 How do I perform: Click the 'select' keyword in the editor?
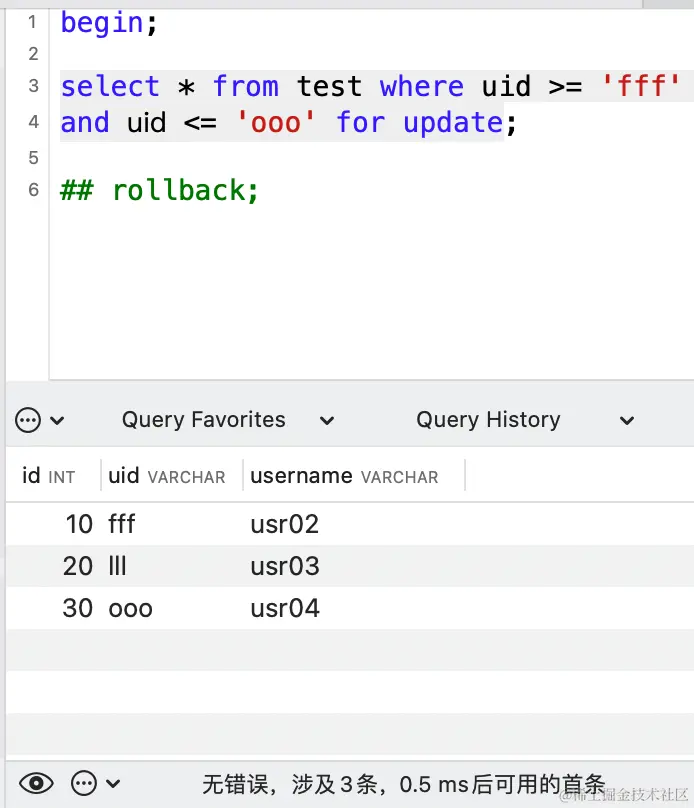(110, 86)
